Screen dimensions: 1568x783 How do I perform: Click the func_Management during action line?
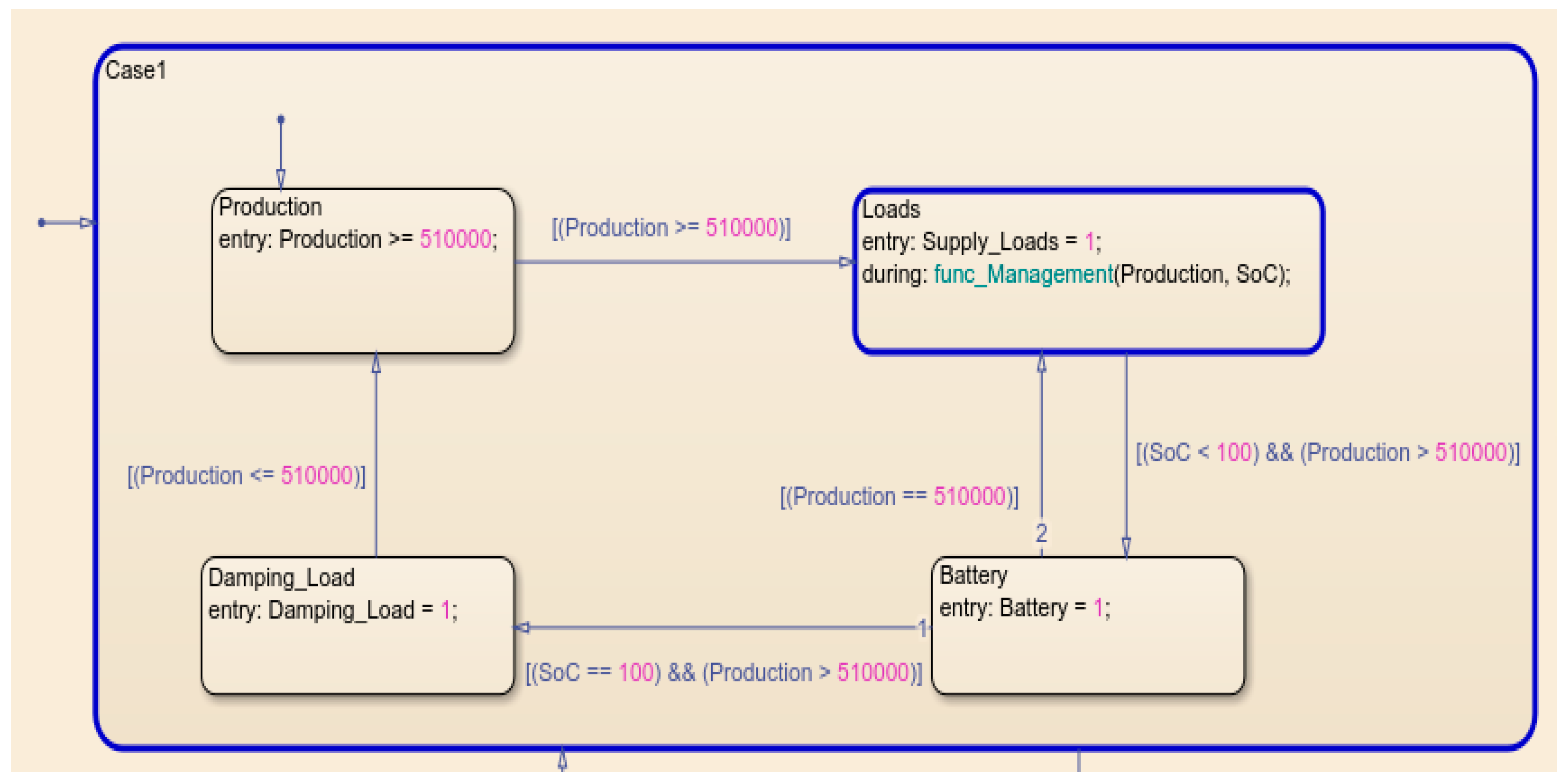click(1076, 274)
